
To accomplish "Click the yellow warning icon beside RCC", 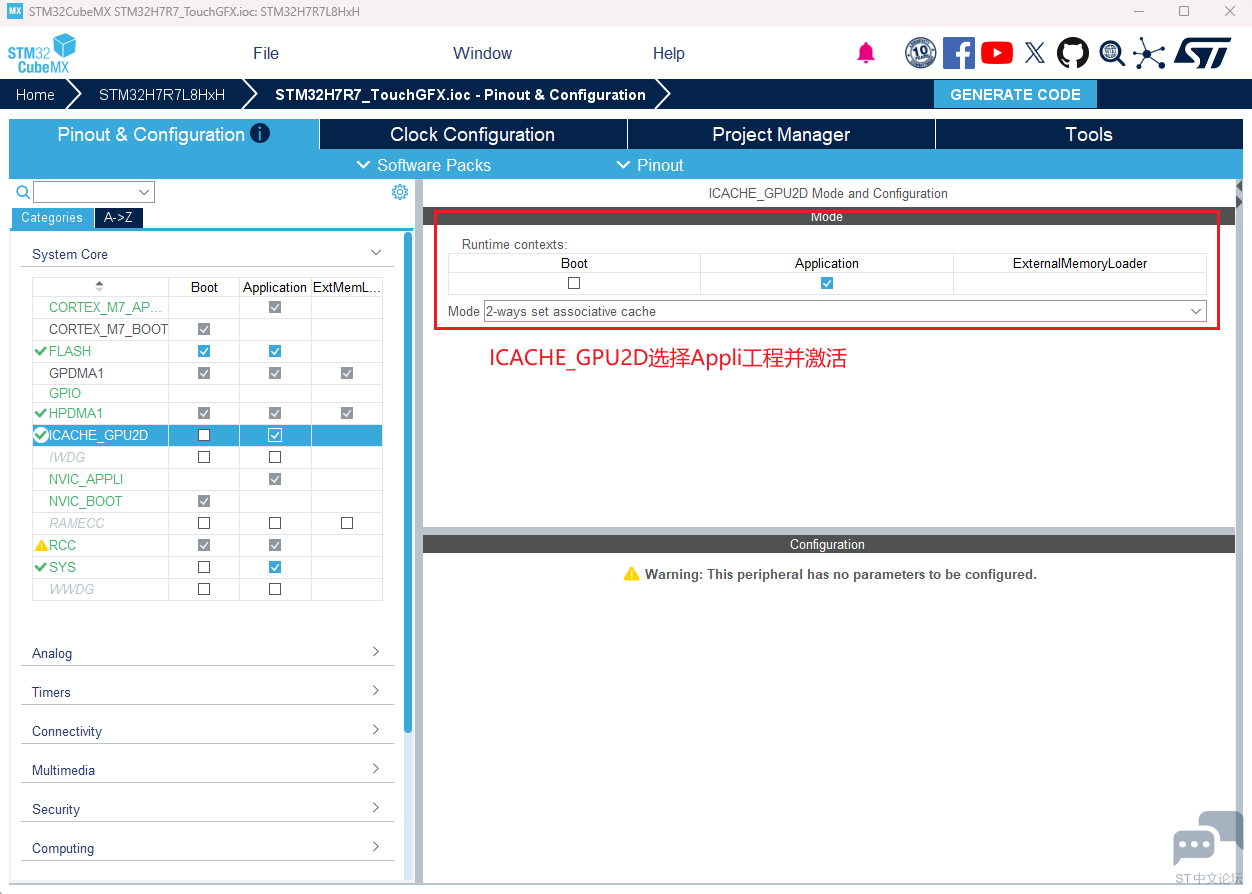I will (41, 545).
